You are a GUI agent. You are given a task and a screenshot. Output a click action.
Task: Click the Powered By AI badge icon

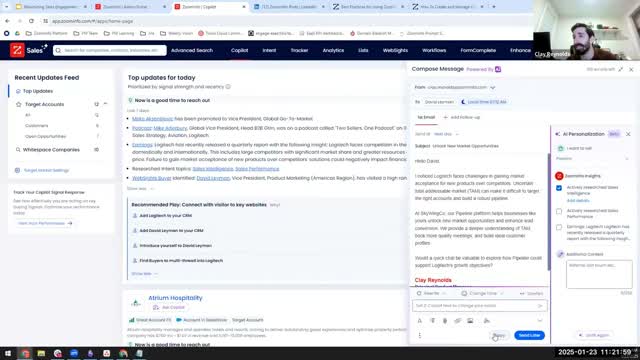(x=498, y=69)
